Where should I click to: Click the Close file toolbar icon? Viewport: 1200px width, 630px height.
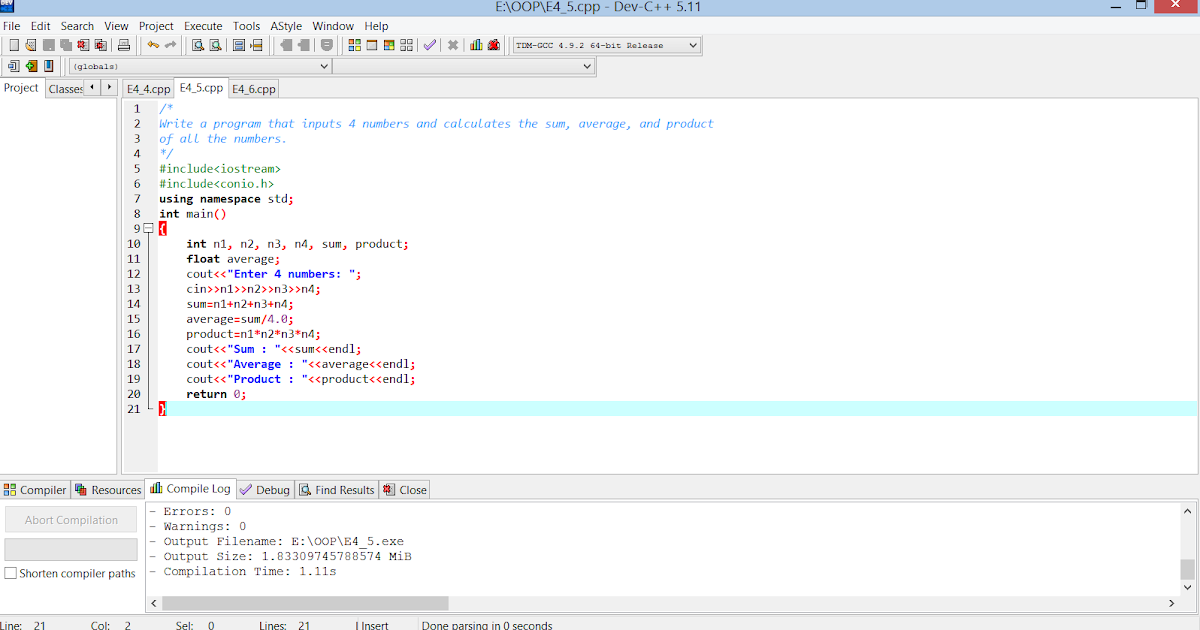(x=83, y=45)
